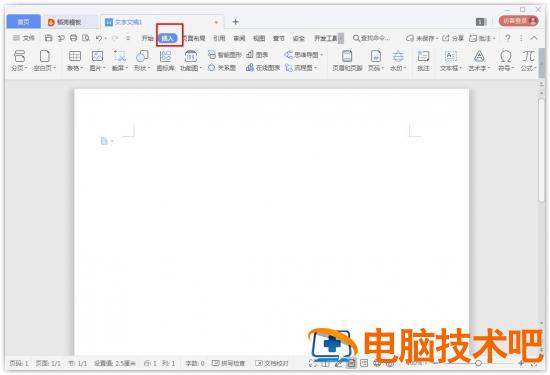Image resolution: width=550 pixels, height=375 pixels.
Task: Insert a comment (批注) ribbon icon
Action: pyautogui.click(x=423, y=56)
